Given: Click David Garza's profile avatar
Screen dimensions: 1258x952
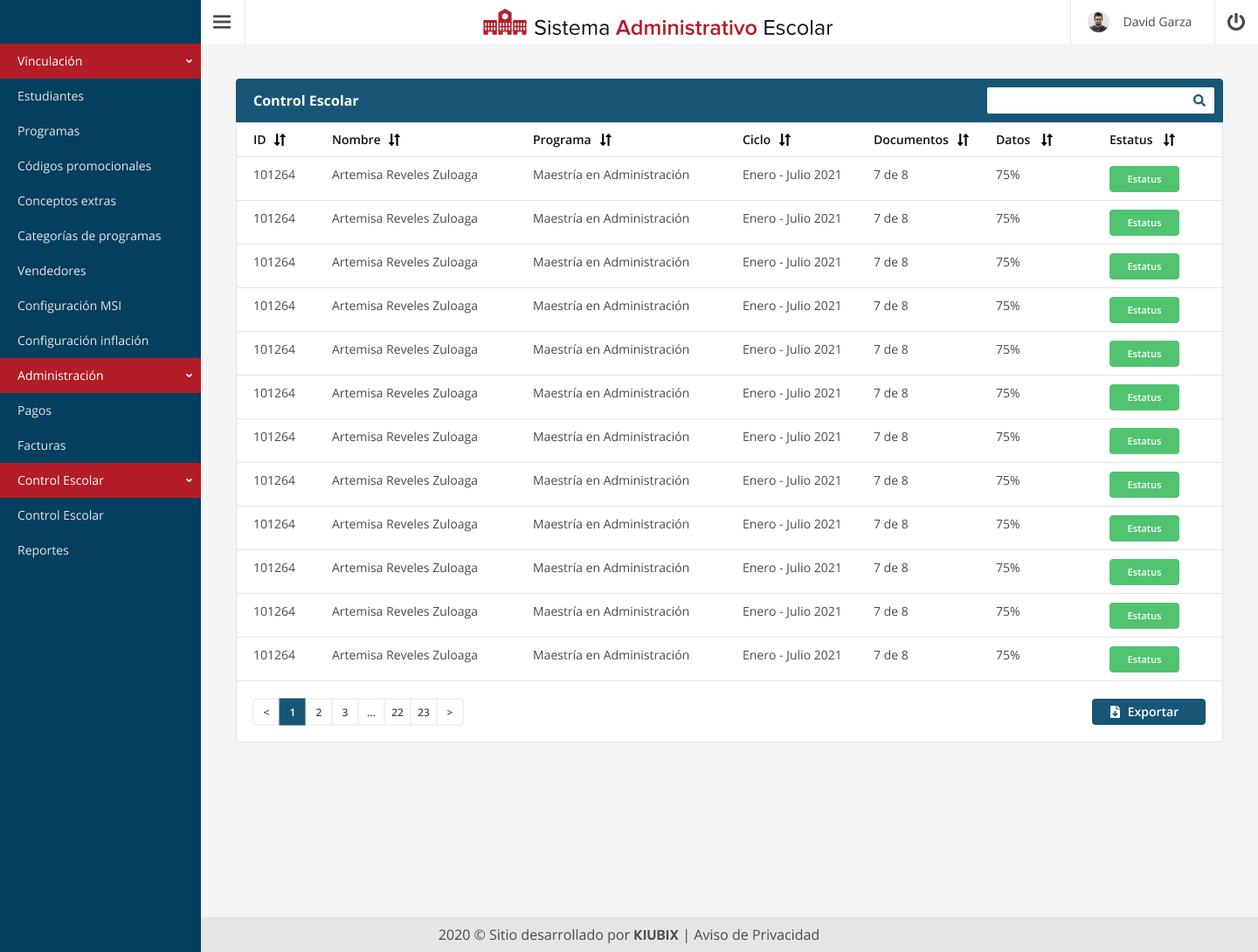Looking at the screenshot, I should point(1098,22).
